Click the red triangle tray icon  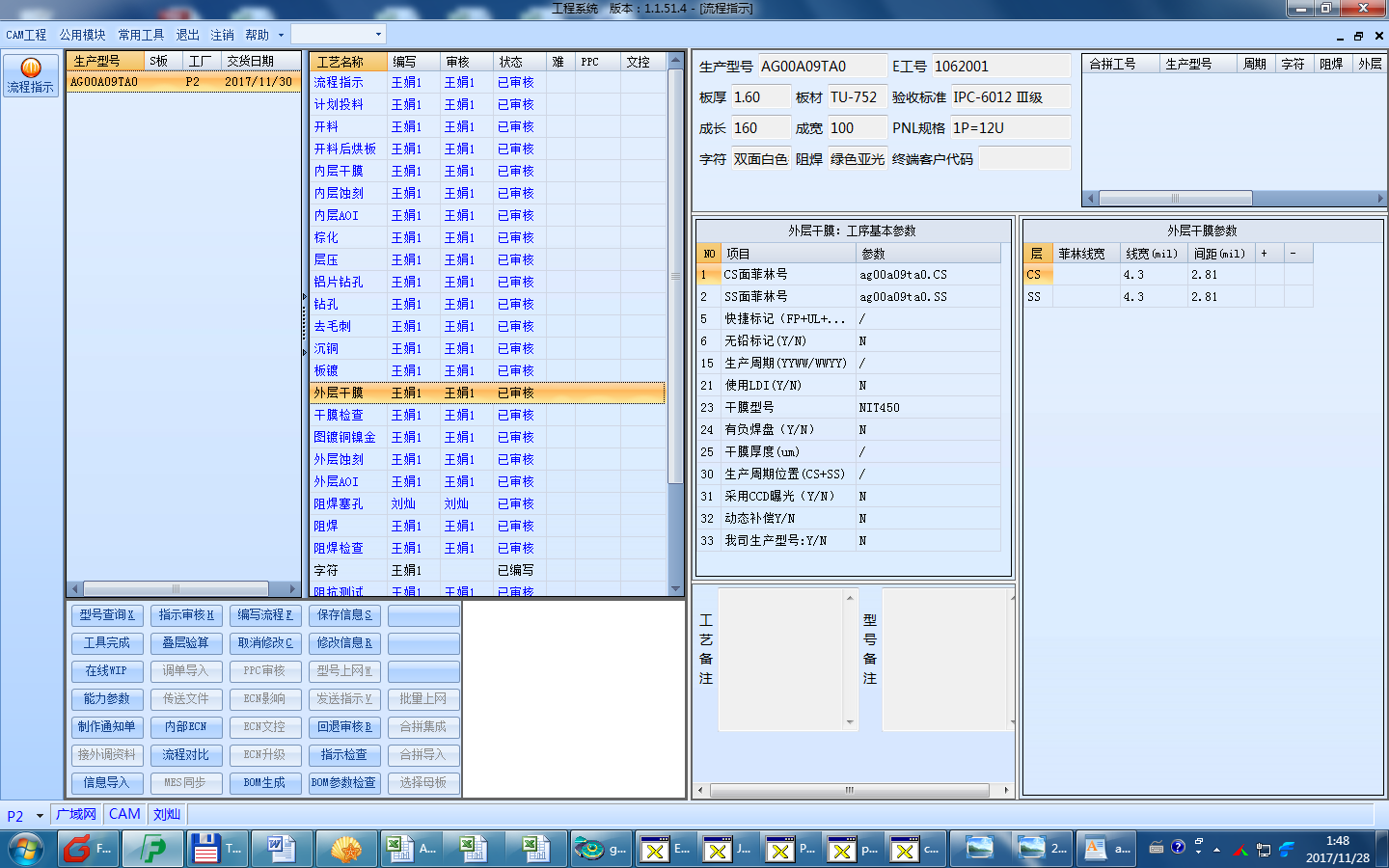click(x=1240, y=850)
